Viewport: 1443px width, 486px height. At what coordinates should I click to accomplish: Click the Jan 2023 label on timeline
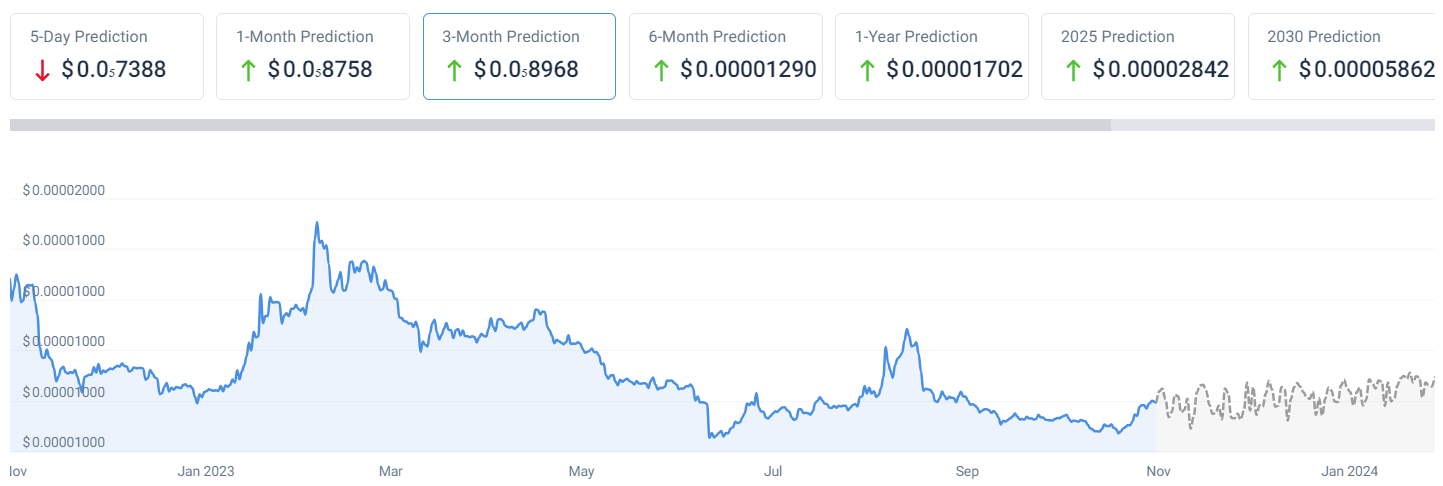(x=205, y=471)
